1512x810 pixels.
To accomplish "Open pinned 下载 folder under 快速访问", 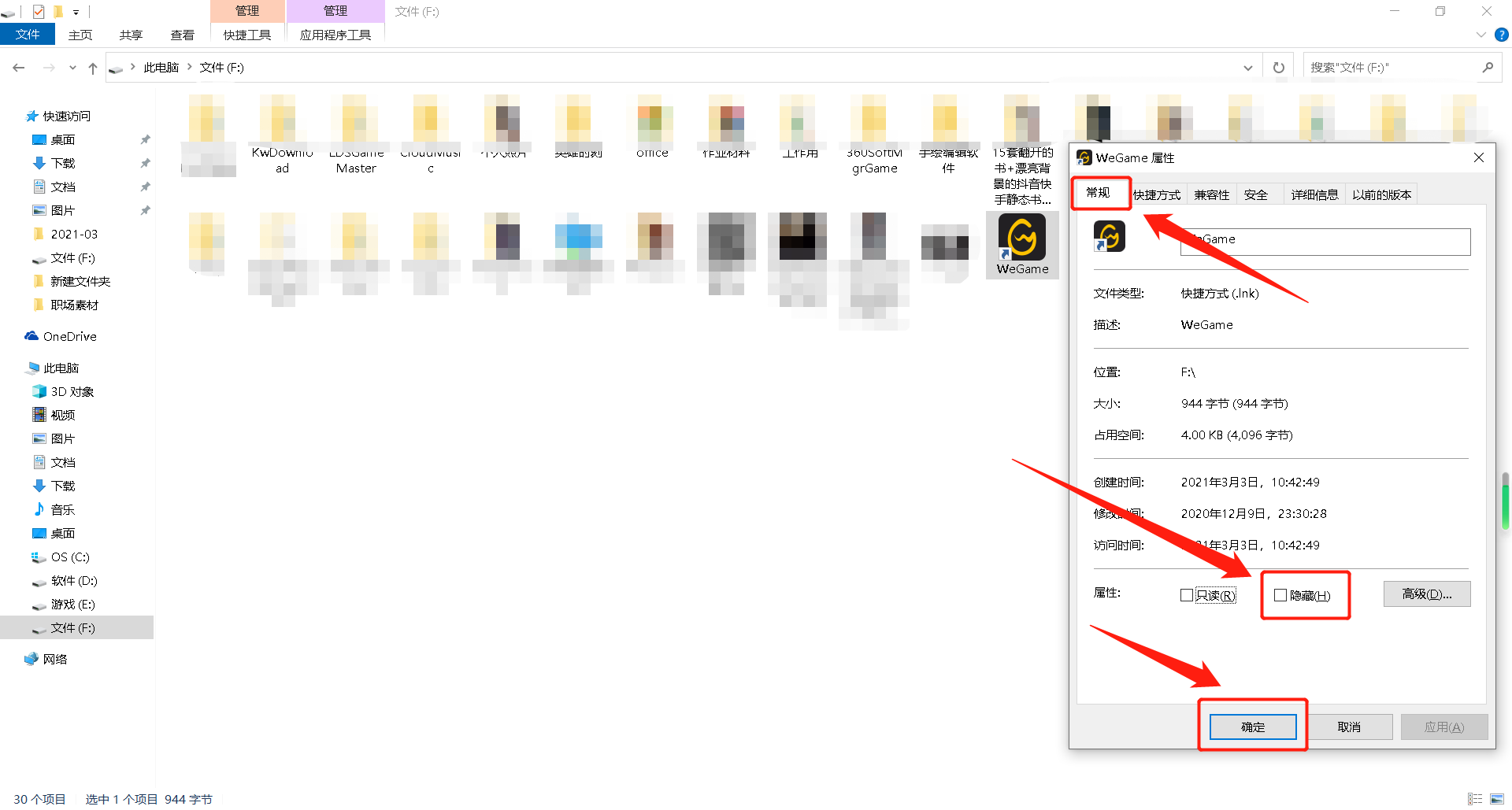I will 63,164.
